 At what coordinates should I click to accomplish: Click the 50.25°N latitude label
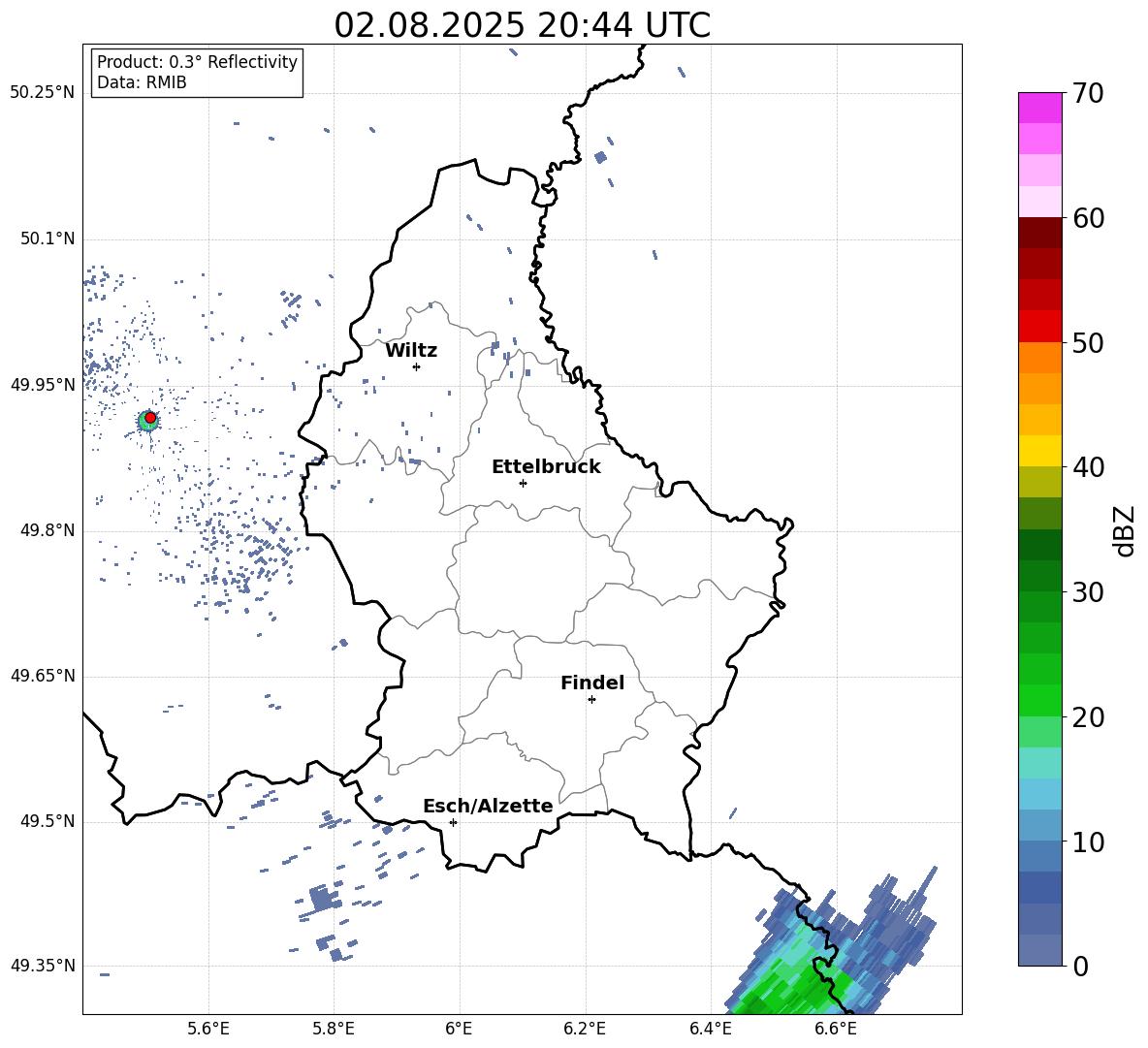click(x=43, y=93)
